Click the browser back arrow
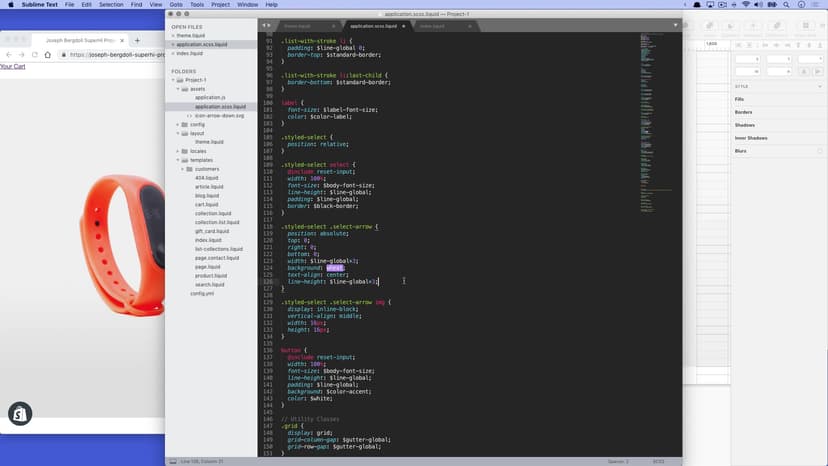828x466 pixels. tap(8, 55)
